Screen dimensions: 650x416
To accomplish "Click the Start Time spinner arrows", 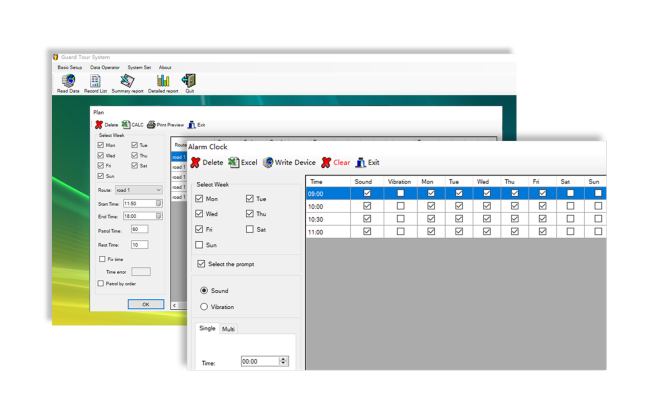I will 159,203.
